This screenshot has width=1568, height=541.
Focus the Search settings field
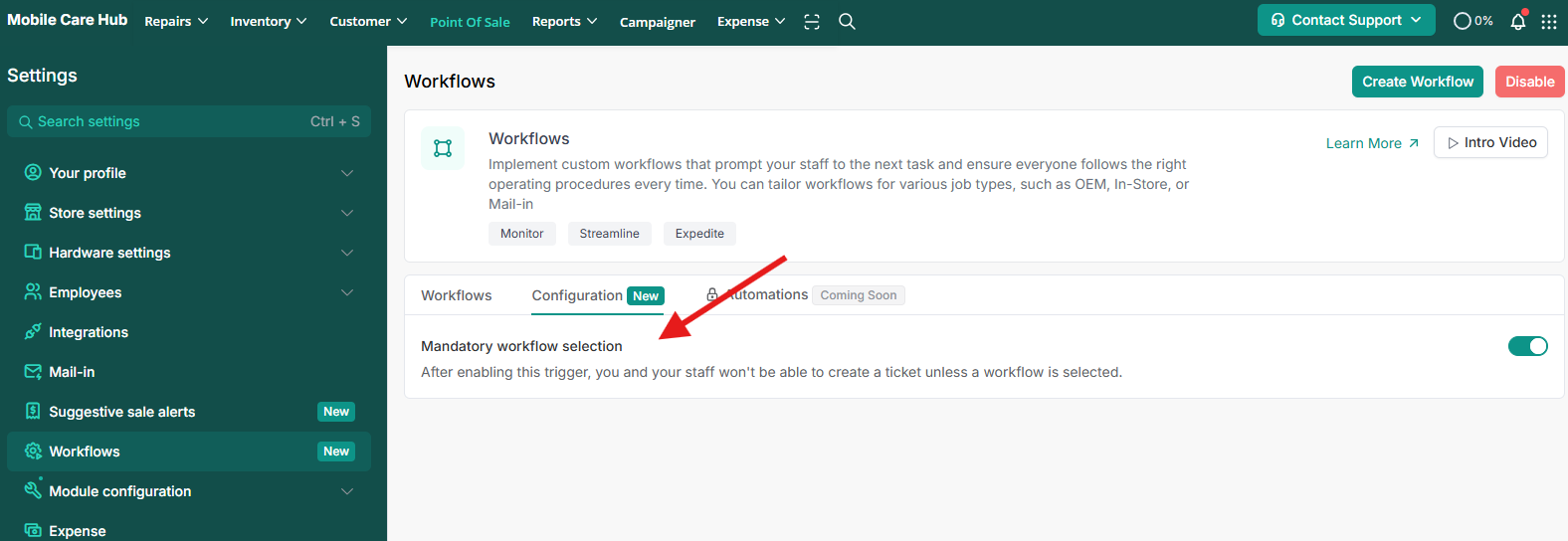click(189, 121)
